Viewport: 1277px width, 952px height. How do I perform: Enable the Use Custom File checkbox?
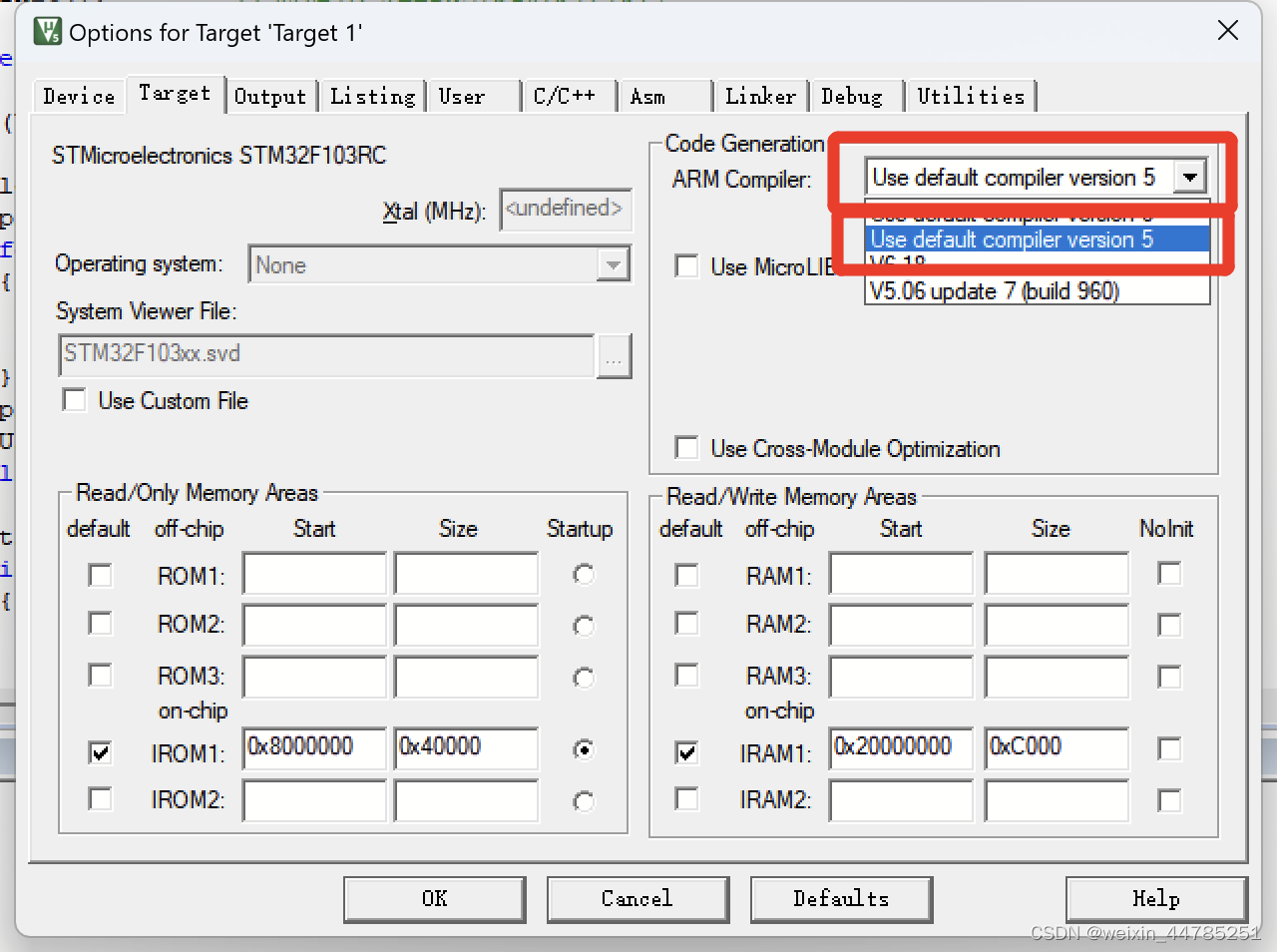pyautogui.click(x=74, y=400)
